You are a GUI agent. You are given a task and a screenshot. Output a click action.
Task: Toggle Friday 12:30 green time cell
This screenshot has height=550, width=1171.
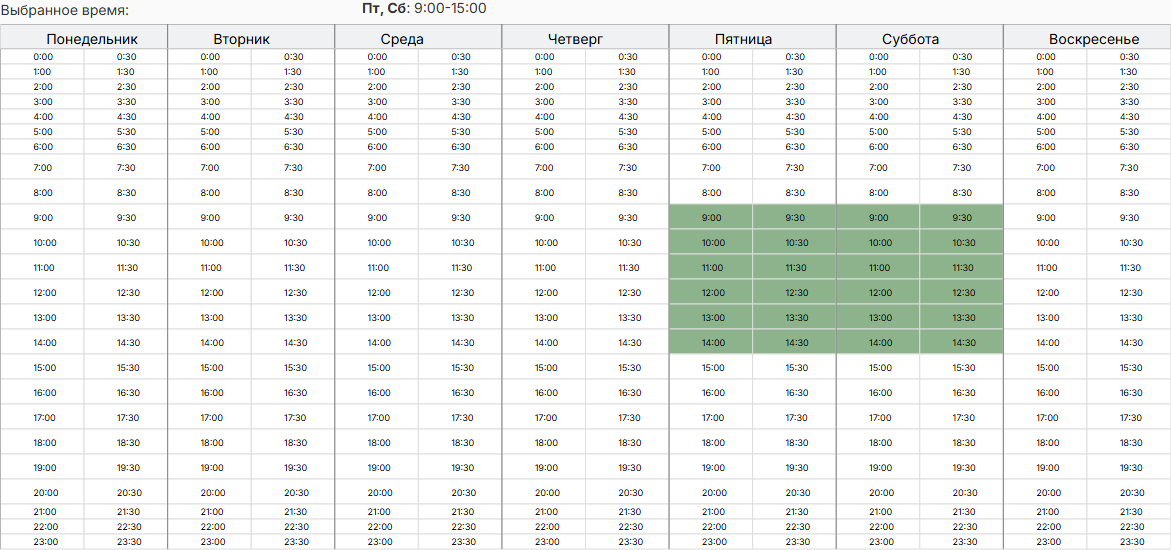[795, 292]
